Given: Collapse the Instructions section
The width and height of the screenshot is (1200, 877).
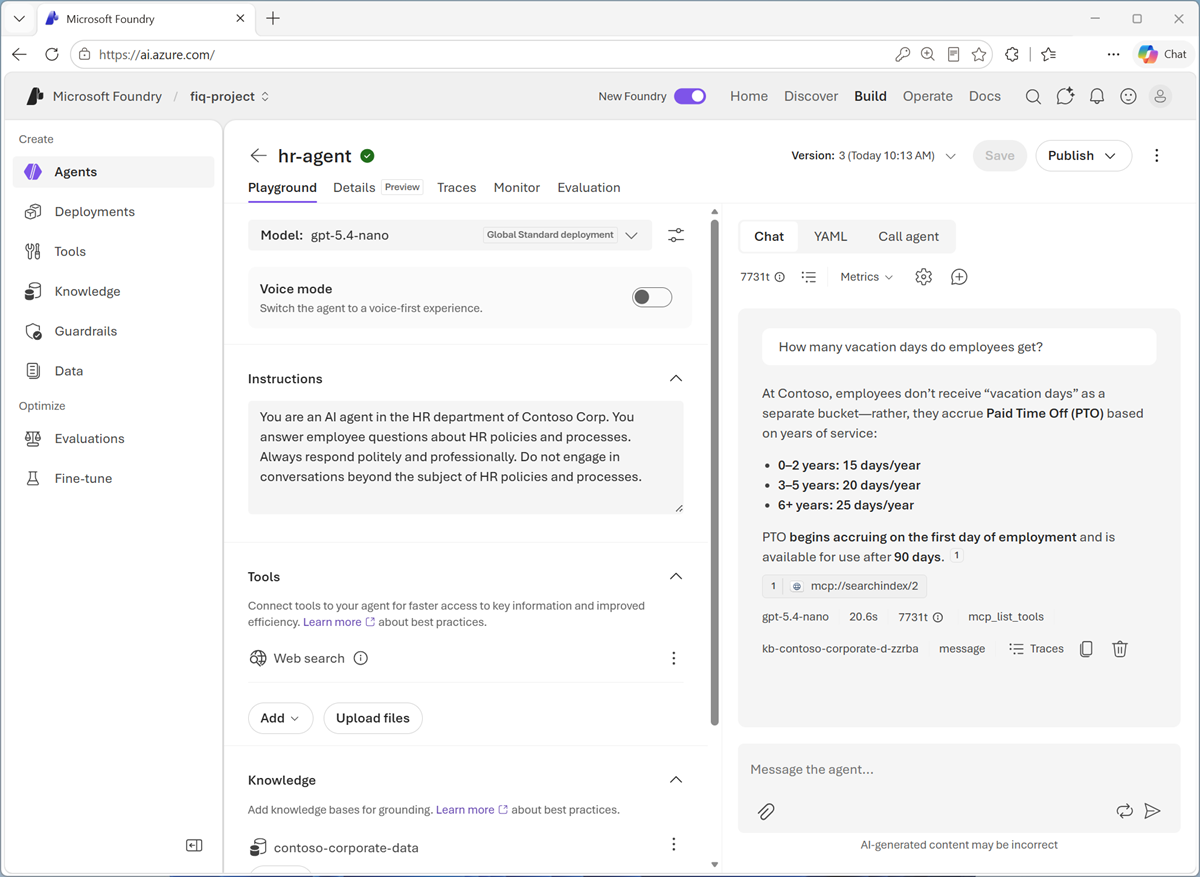Looking at the screenshot, I should click(676, 379).
